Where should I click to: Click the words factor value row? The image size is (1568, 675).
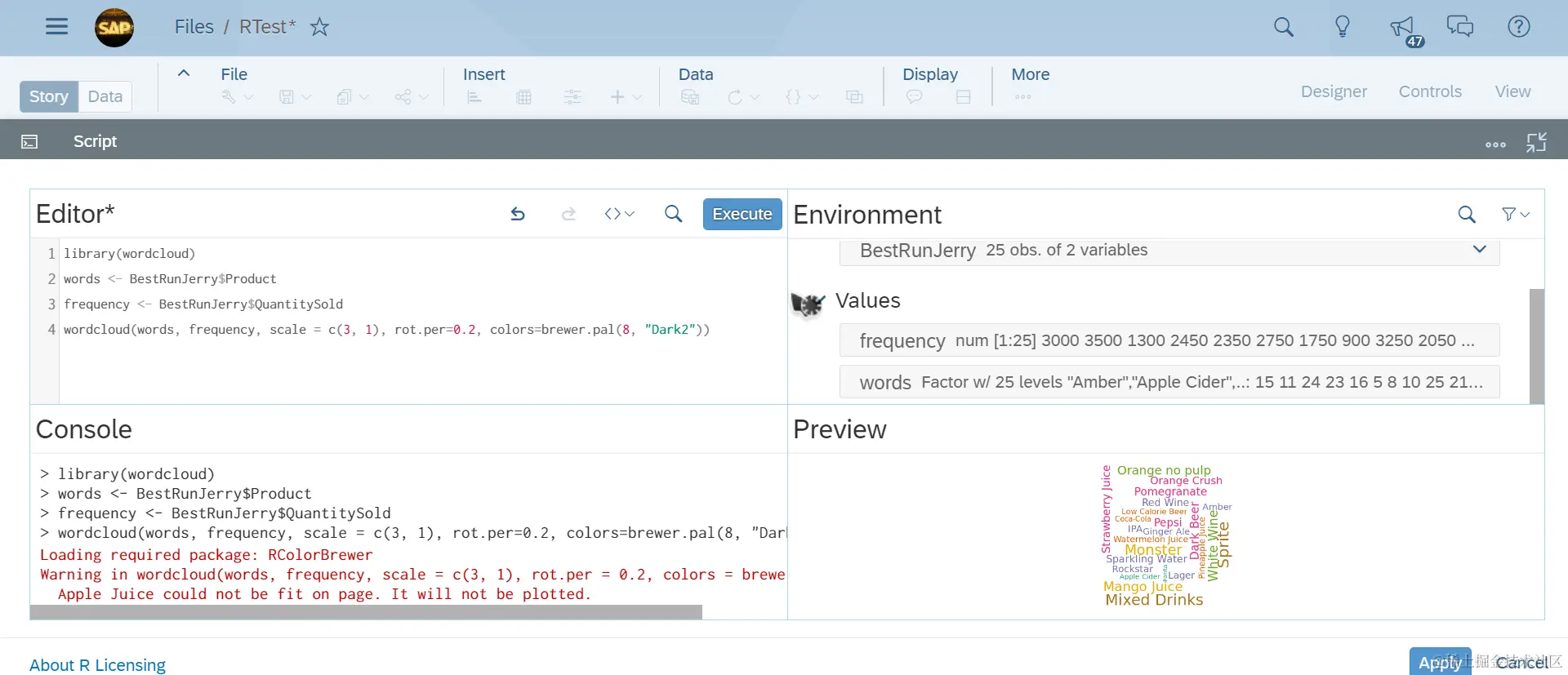tap(1169, 382)
